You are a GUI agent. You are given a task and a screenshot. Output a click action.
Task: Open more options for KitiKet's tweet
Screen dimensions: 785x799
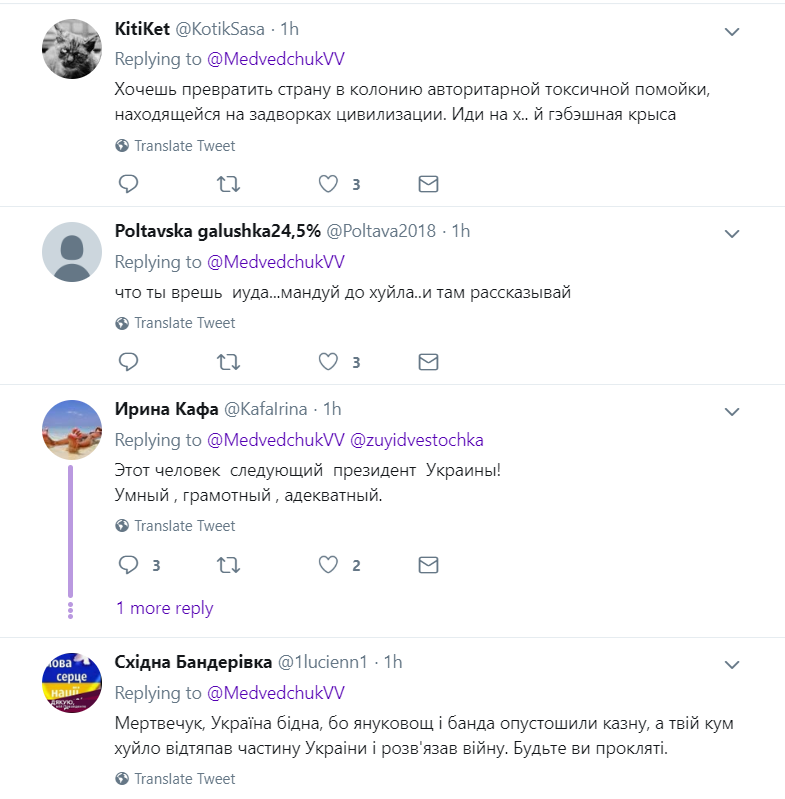[x=732, y=31]
